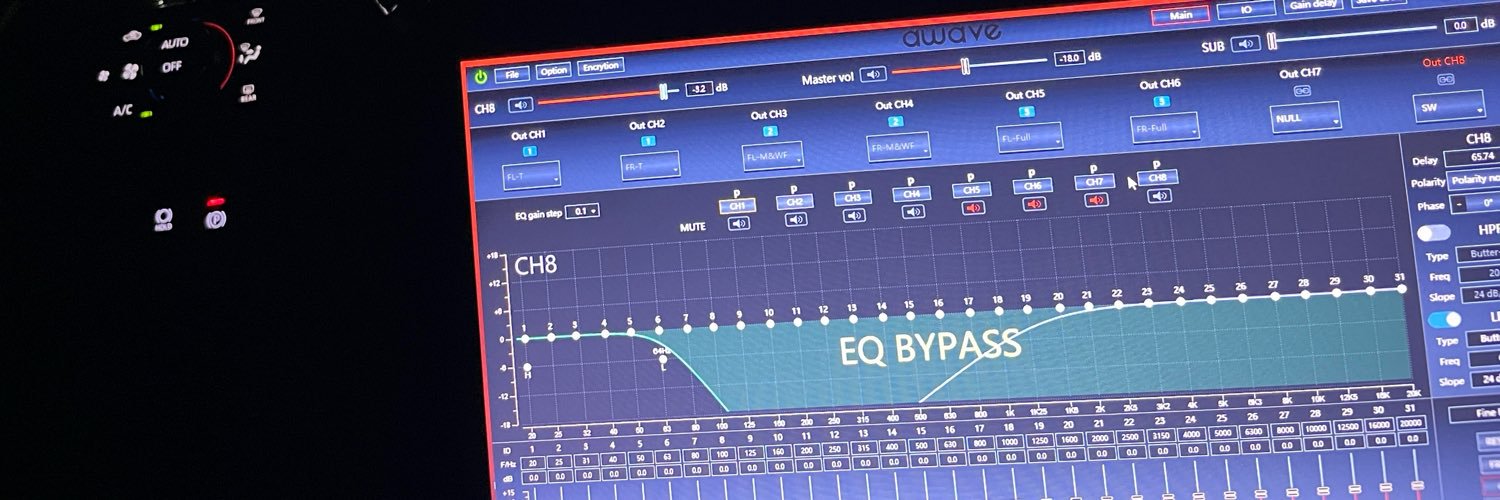Screen dimensions: 1500x500
Task: Click the Delay 65.74 field
Action: click(x=1472, y=157)
